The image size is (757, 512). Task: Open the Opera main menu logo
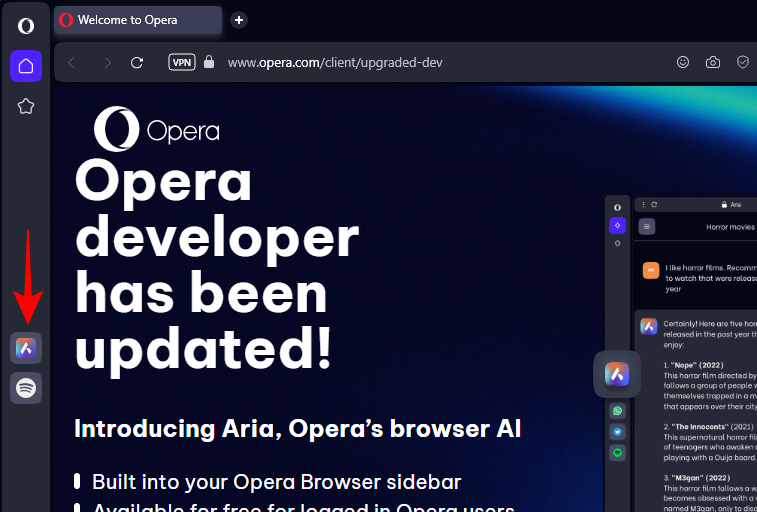(x=26, y=26)
